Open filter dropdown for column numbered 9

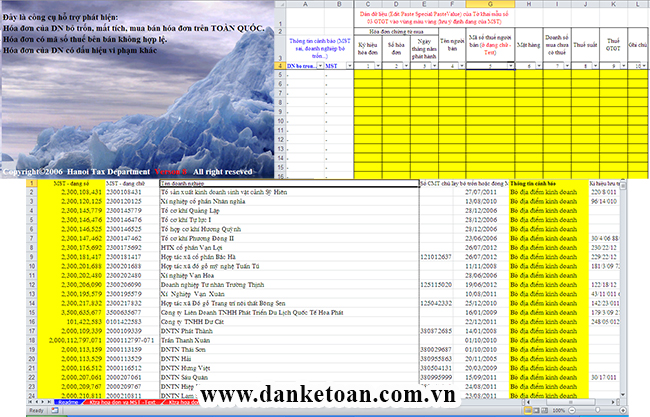pos(623,66)
